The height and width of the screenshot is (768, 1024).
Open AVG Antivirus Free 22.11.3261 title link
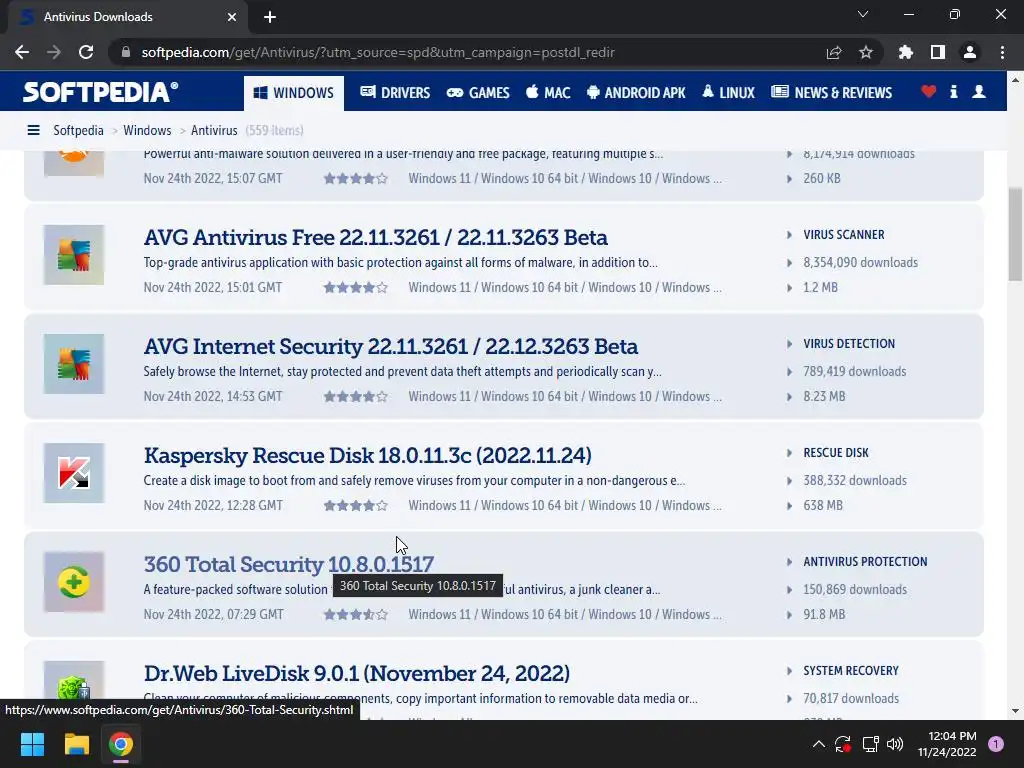pos(376,237)
